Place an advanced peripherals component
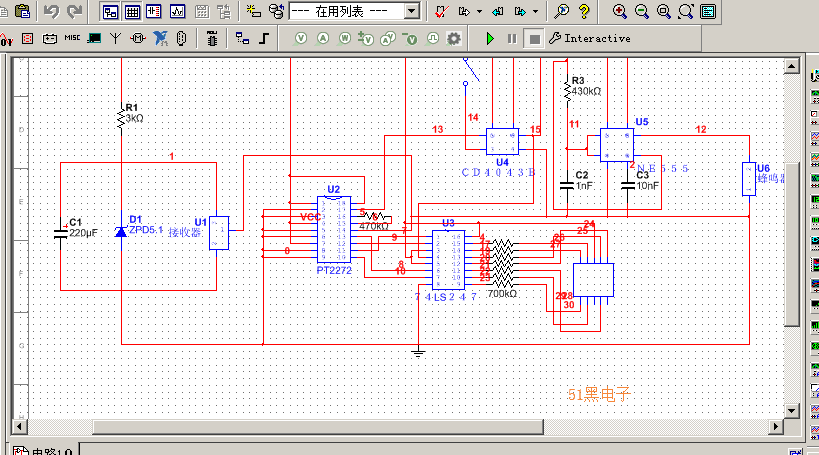This screenshot has height=455, width=819. pos(94,38)
